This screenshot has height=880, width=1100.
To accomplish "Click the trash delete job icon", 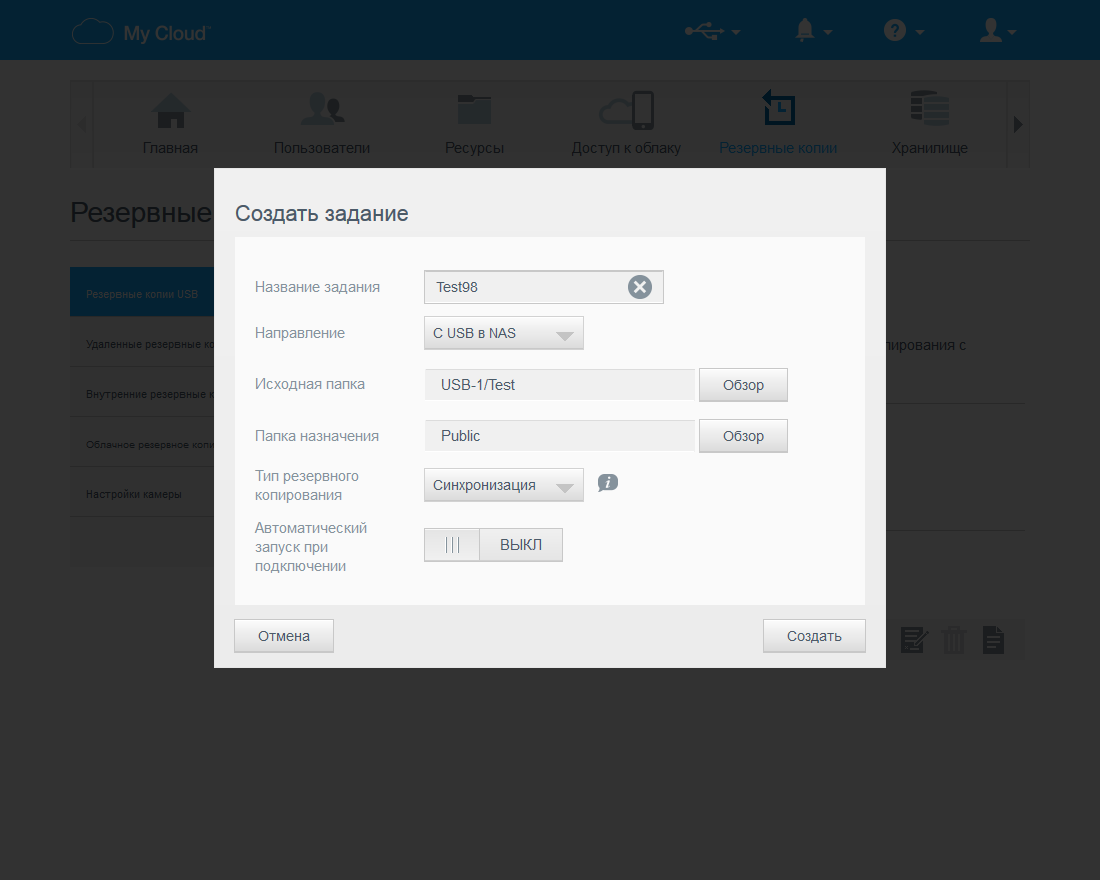I will pos(953,640).
